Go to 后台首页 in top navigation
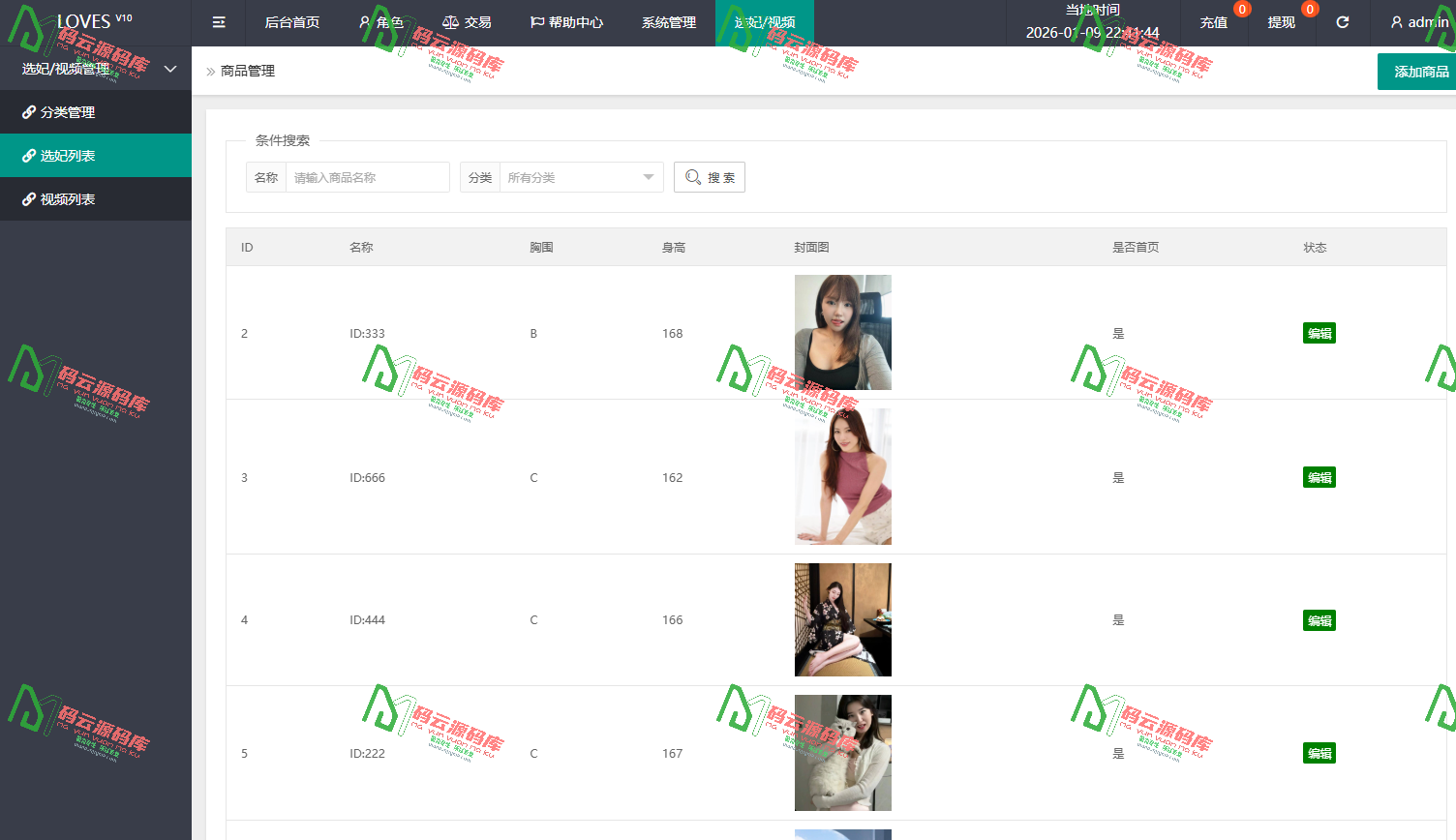 pos(292,22)
